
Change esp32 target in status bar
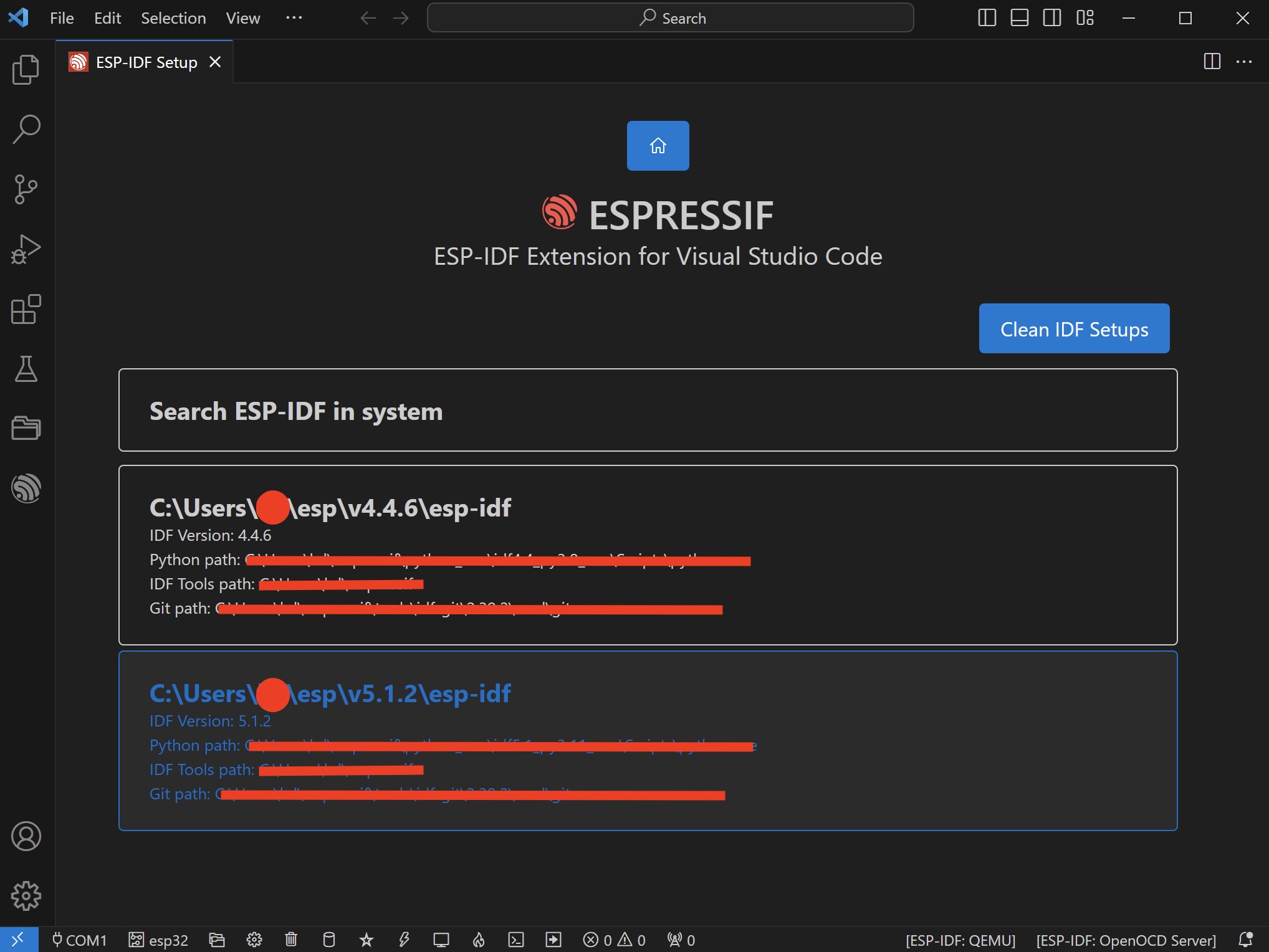click(x=158, y=940)
